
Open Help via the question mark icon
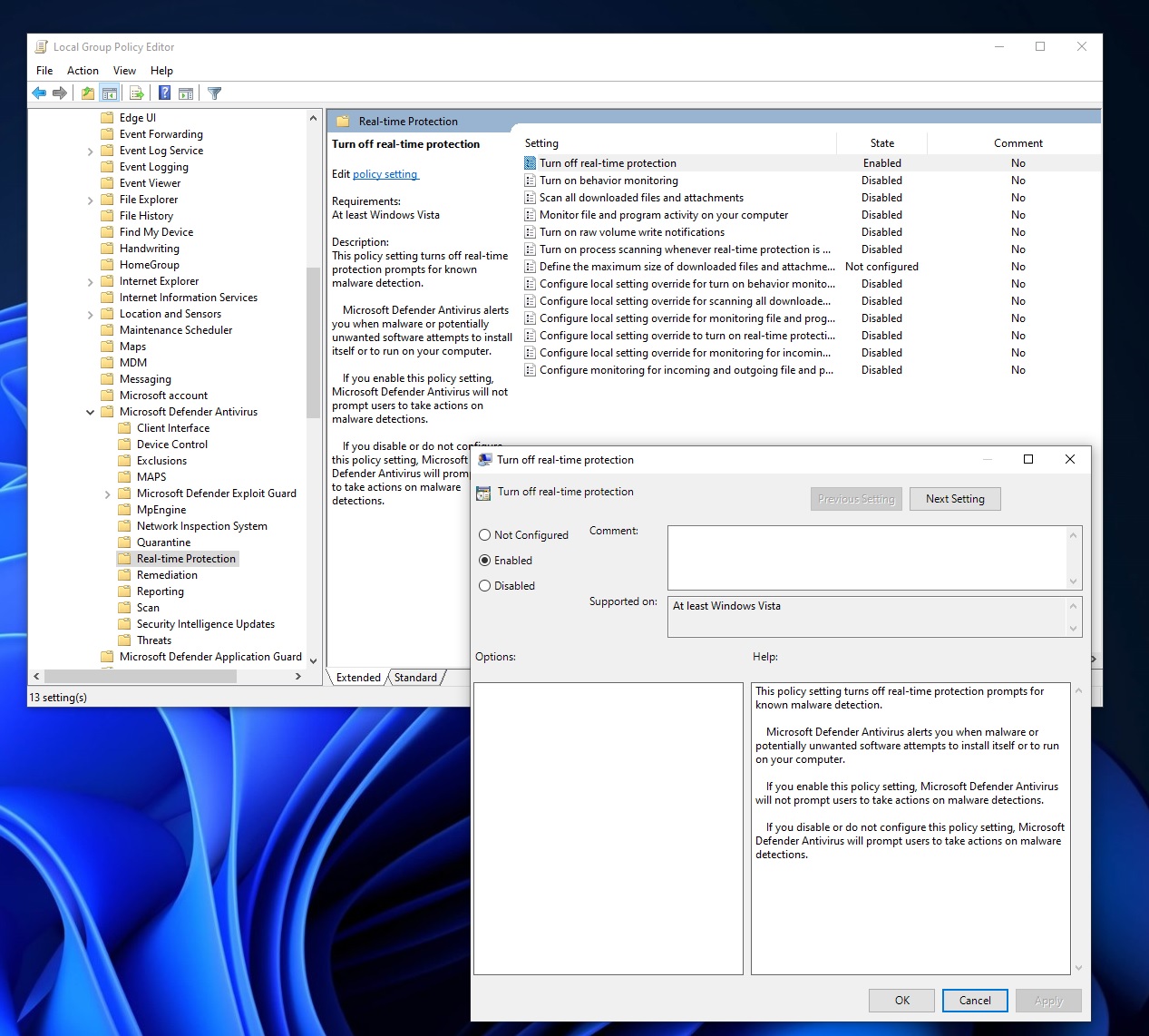tap(164, 93)
